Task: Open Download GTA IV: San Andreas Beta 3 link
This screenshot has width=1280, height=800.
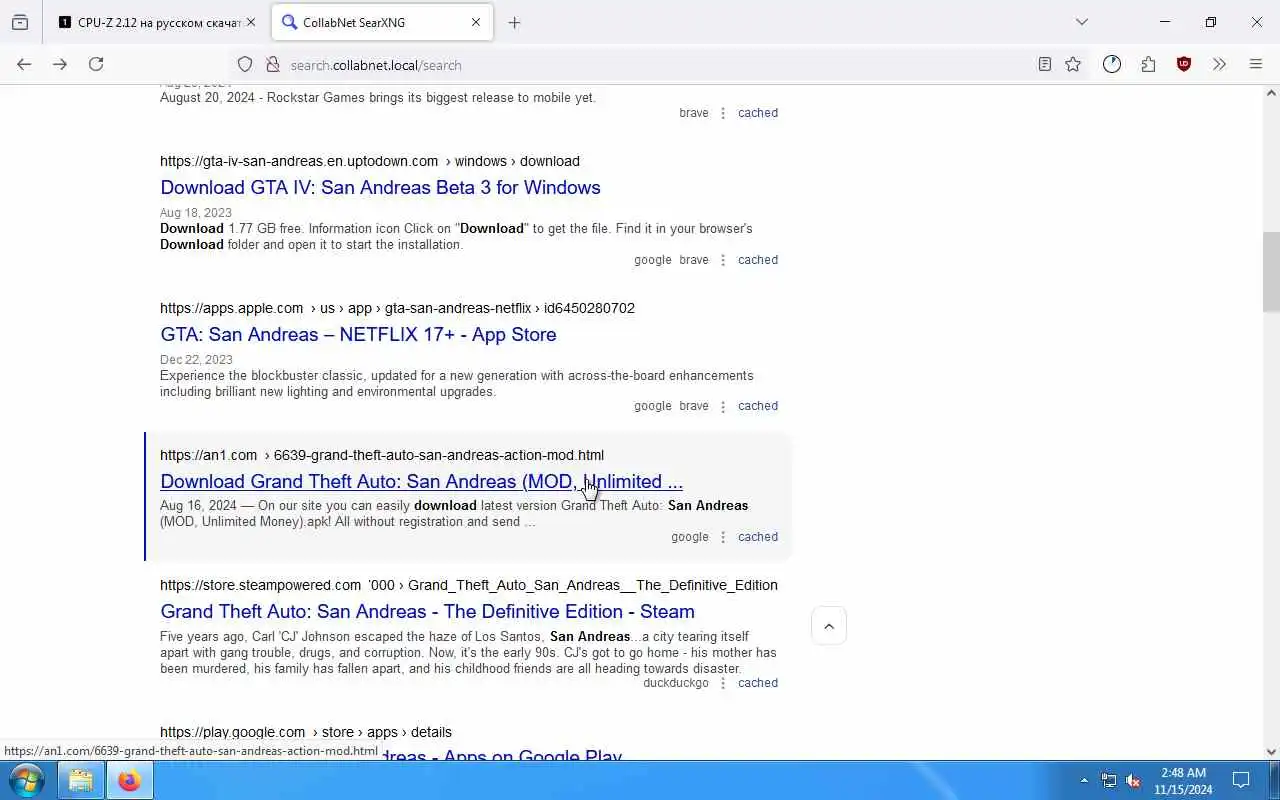Action: [x=380, y=187]
